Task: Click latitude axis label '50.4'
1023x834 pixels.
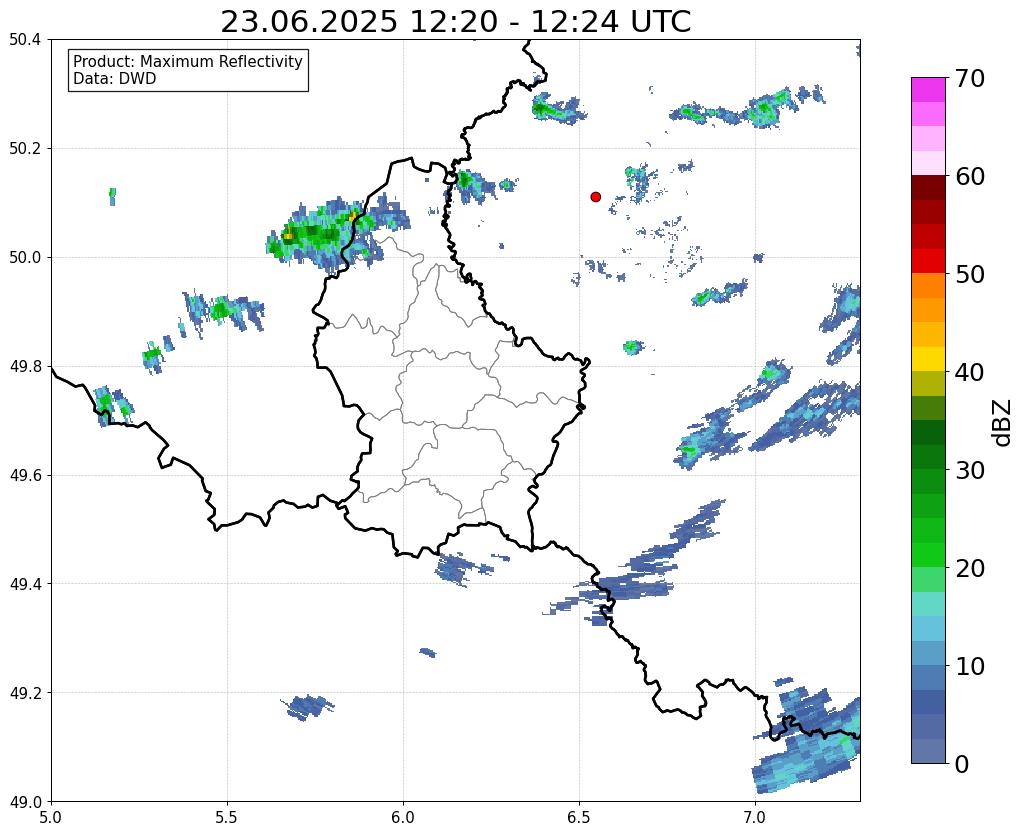Action: [x=25, y=40]
